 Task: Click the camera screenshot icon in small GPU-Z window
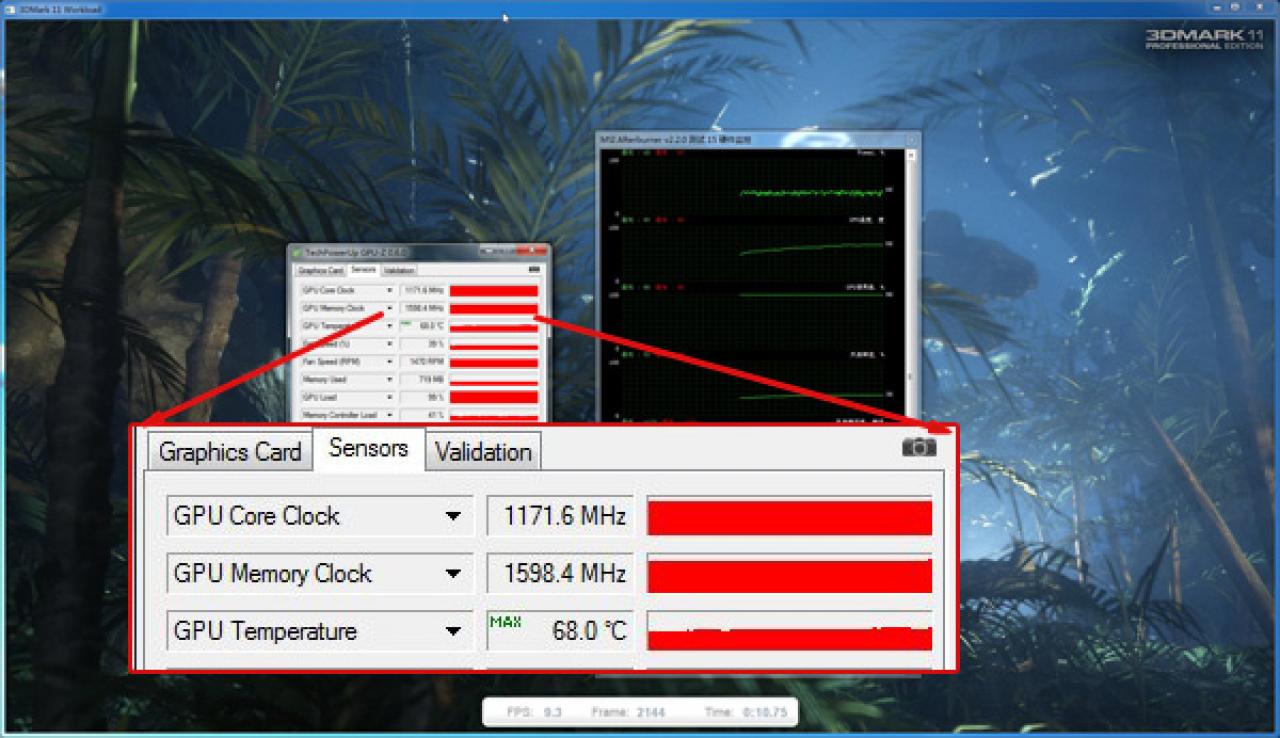click(x=534, y=269)
